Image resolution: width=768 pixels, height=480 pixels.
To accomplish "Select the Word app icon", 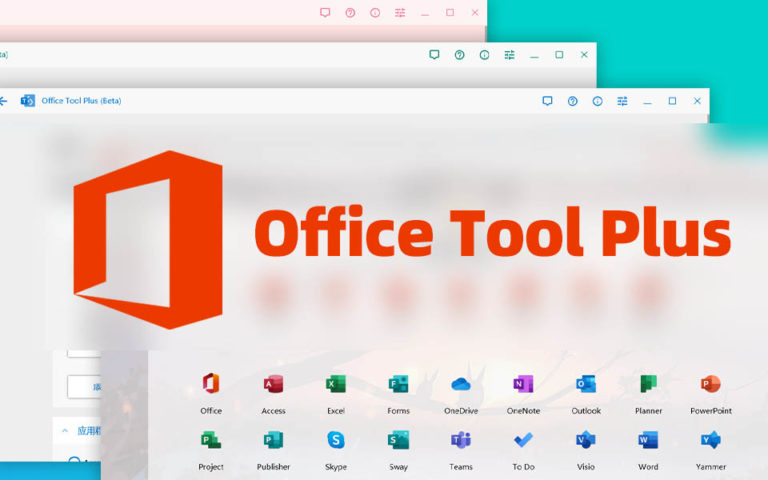I will (x=648, y=440).
